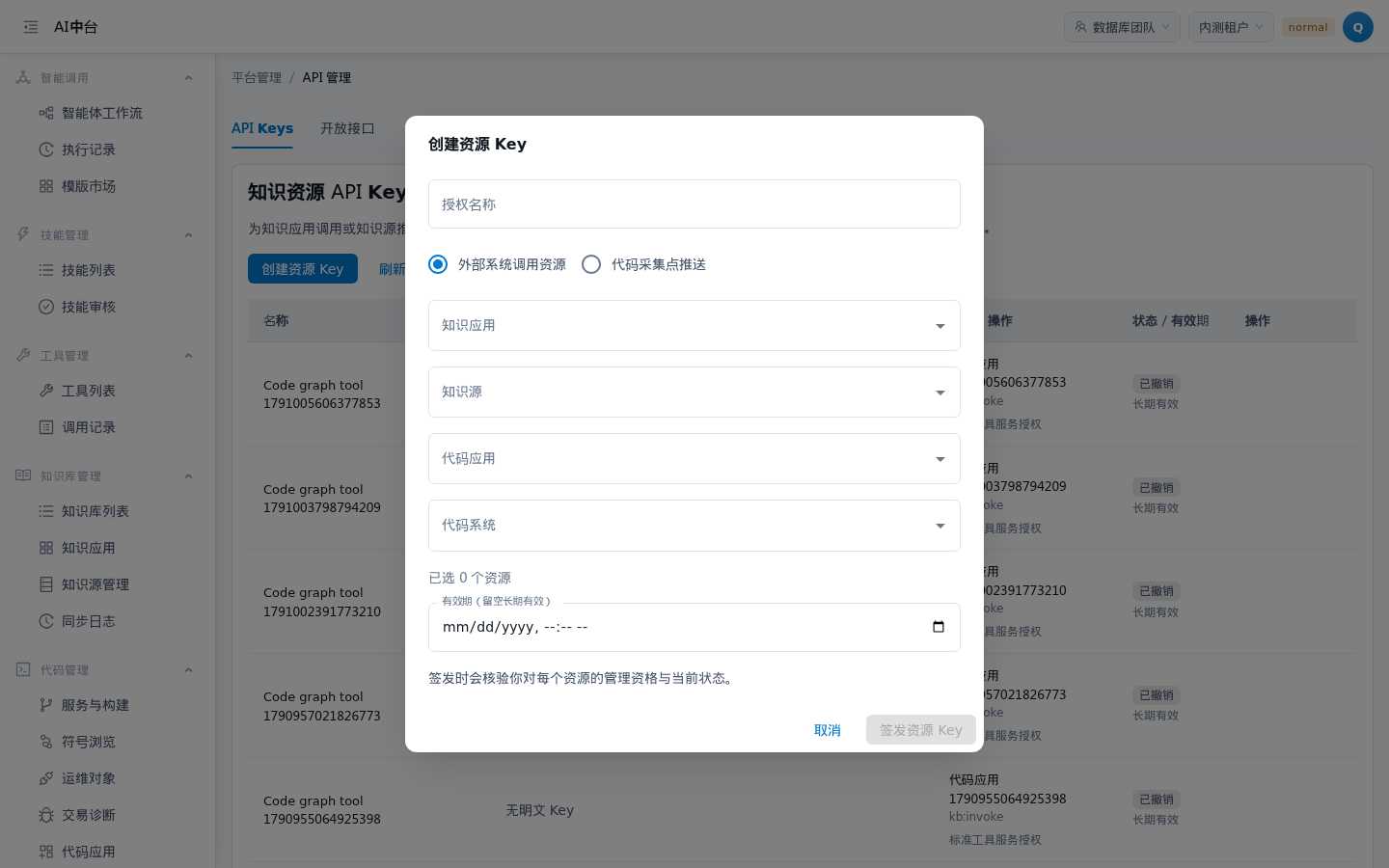The height and width of the screenshot is (868, 1389).
Task: Click the 技能管理 lightning icon
Action: pyautogui.click(x=23, y=234)
